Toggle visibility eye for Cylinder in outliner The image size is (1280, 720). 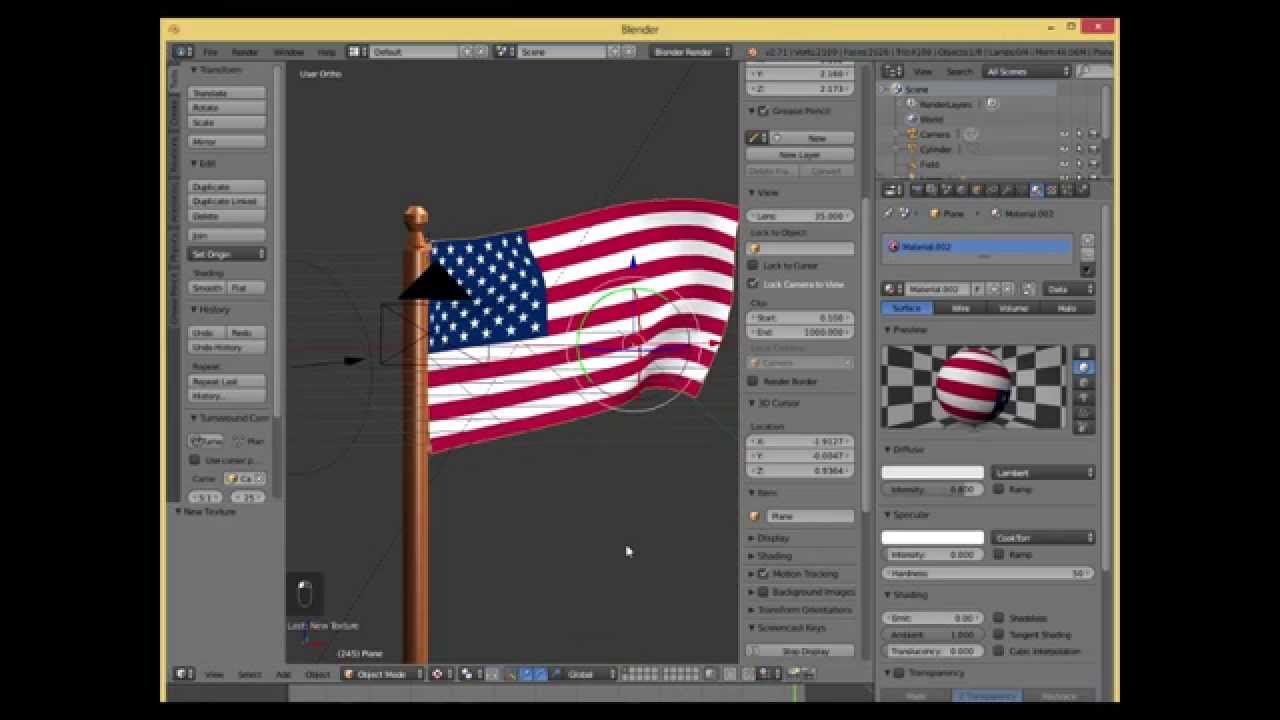1064,149
